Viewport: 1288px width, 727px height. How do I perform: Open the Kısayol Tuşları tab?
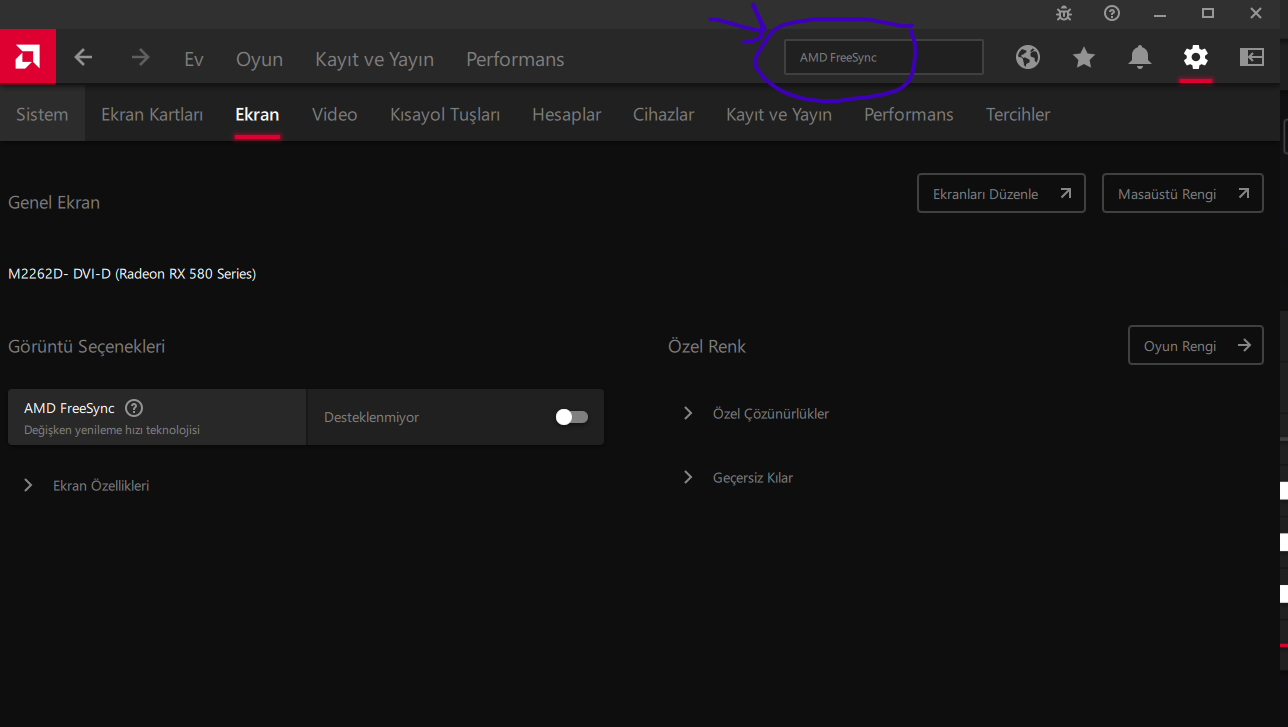[445, 114]
